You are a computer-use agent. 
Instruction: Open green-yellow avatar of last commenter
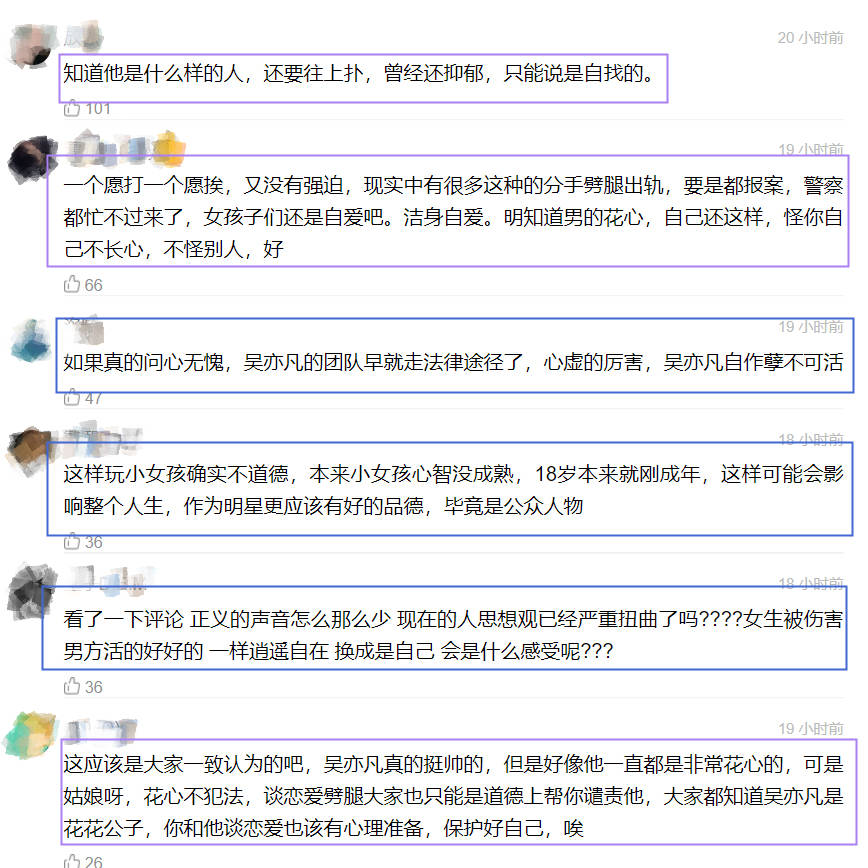click(32, 736)
